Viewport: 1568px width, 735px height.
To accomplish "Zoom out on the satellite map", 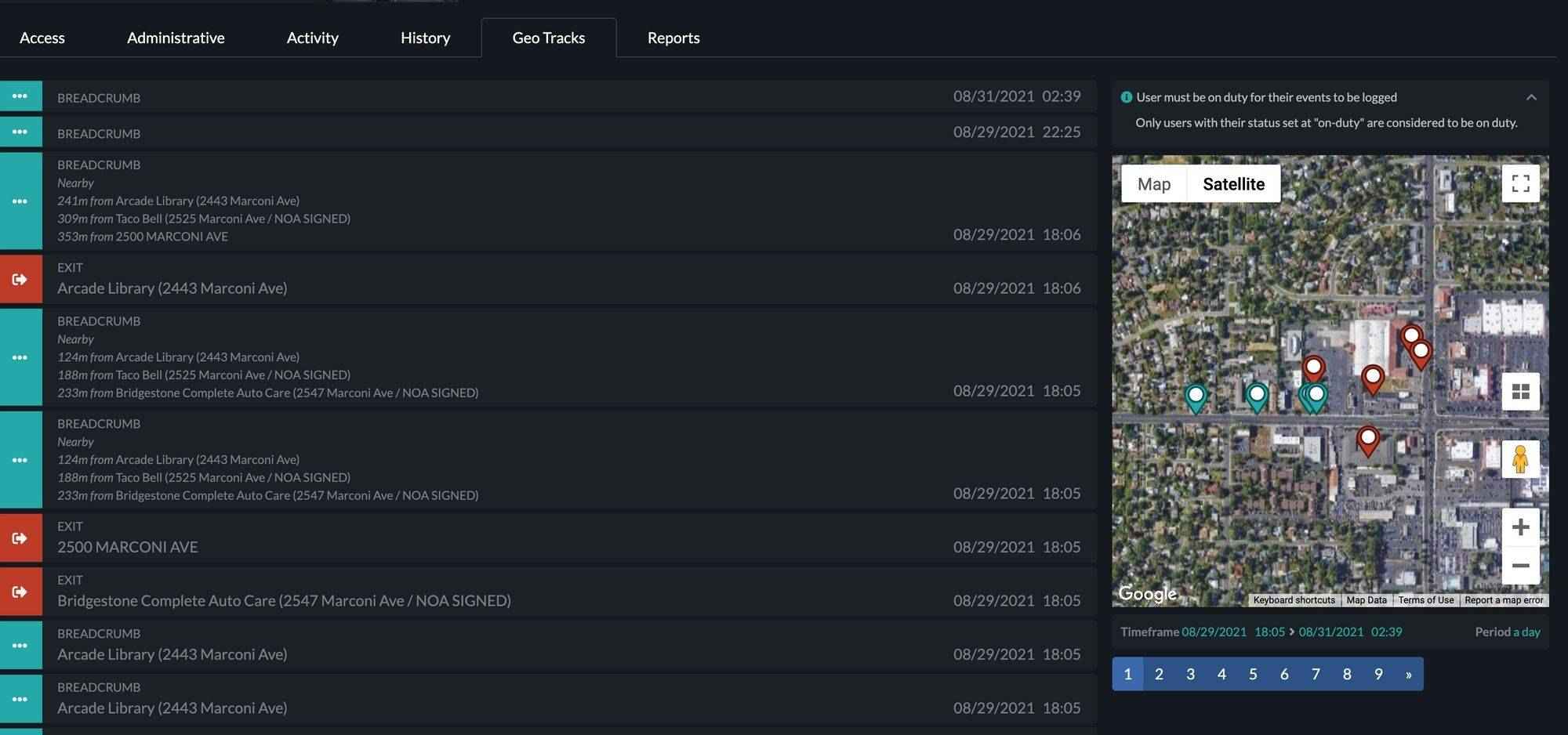I will (1521, 565).
